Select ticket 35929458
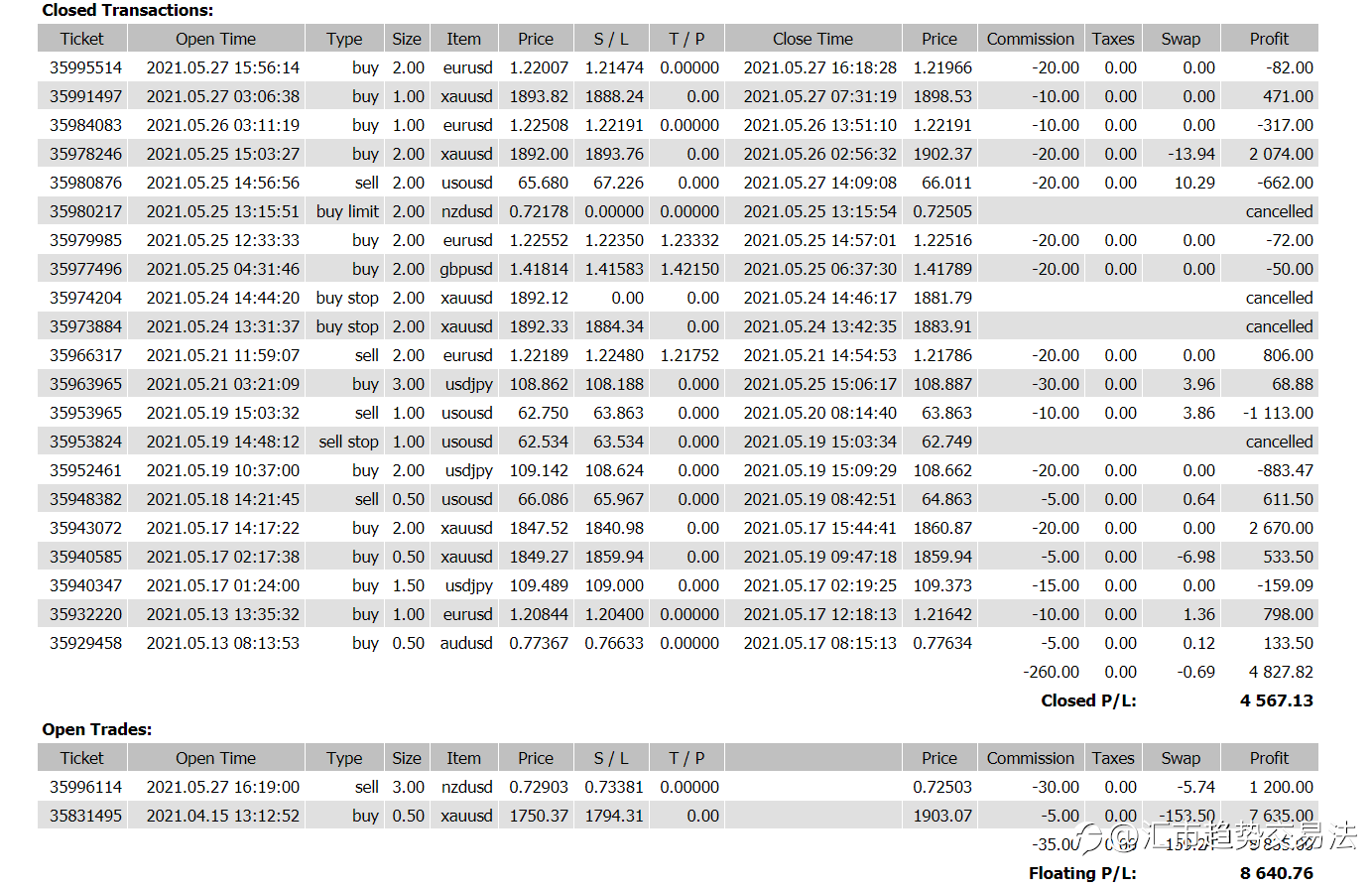 (x=86, y=643)
